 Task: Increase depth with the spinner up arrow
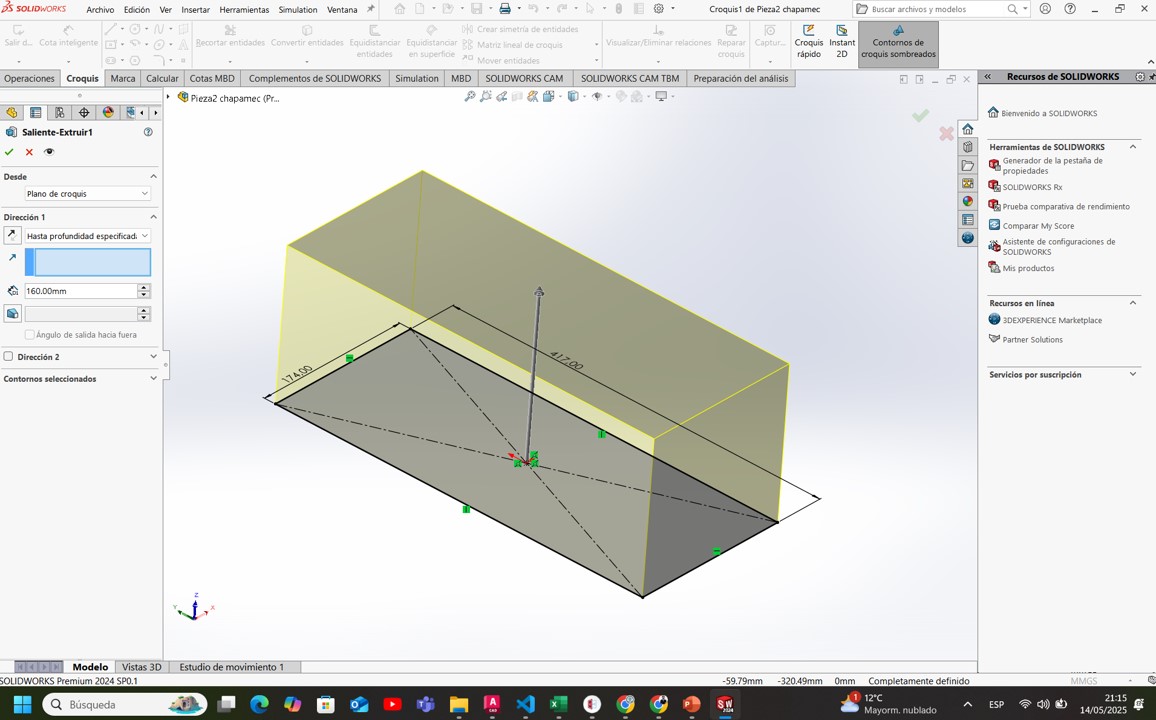[x=144, y=287]
